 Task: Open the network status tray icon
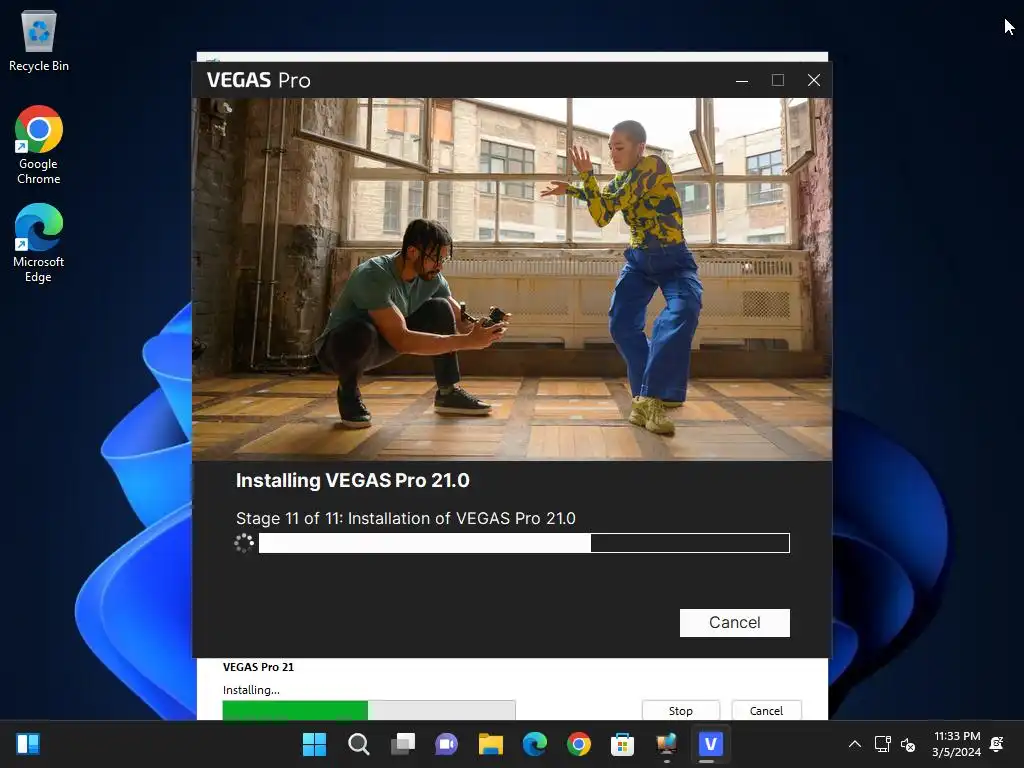pos(882,744)
